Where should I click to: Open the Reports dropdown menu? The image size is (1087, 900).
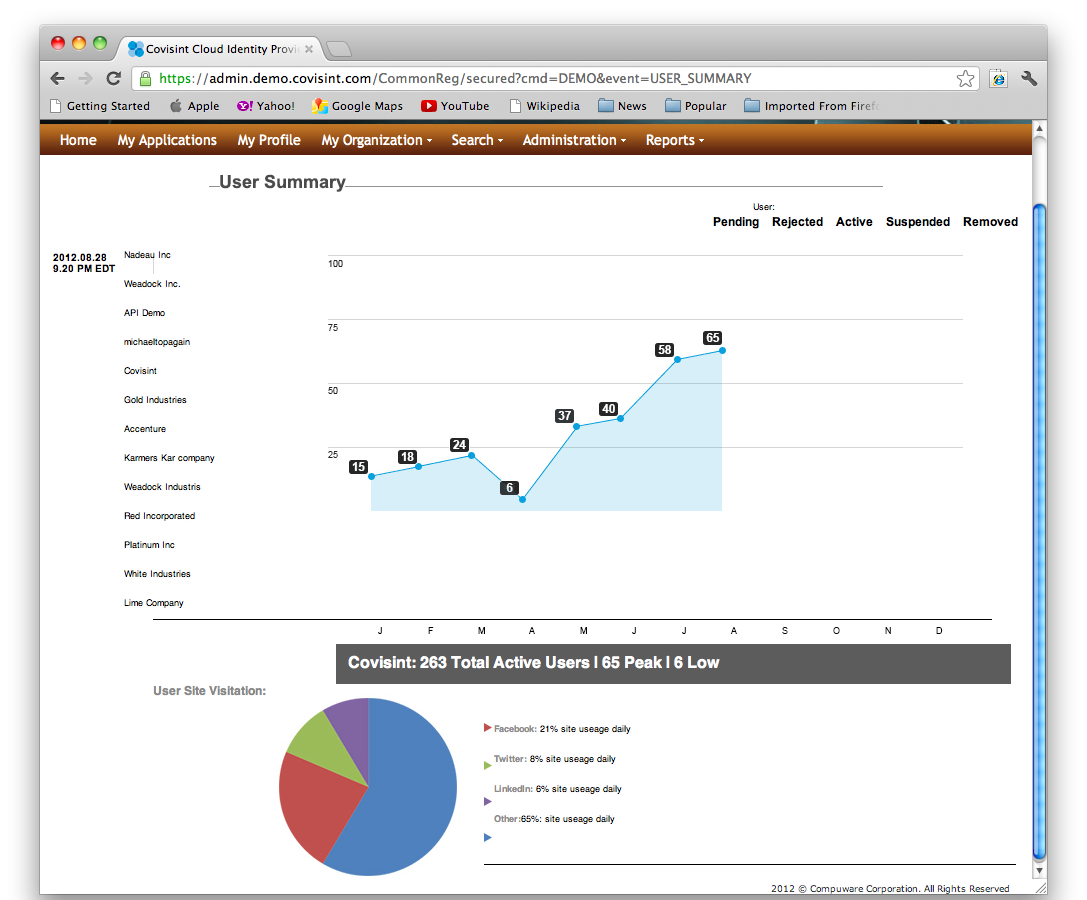[674, 140]
